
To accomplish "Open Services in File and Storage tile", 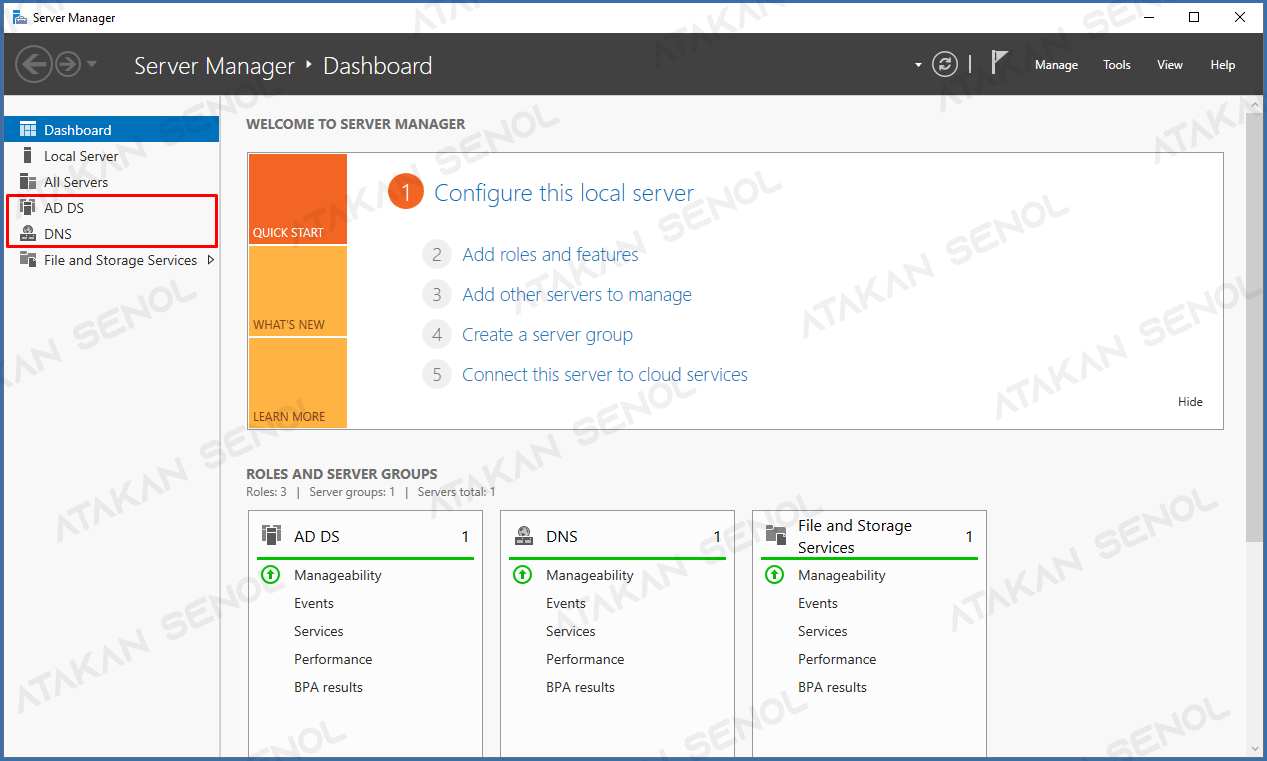I will (x=823, y=631).
